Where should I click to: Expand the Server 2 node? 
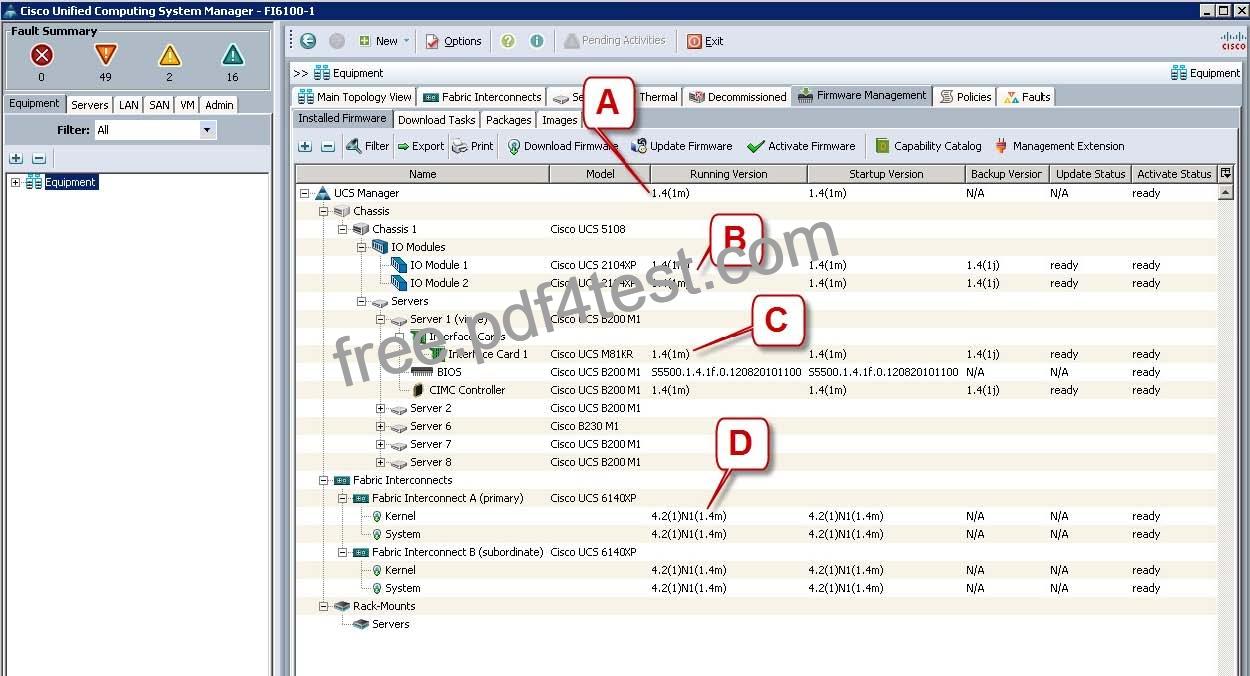(x=380, y=408)
